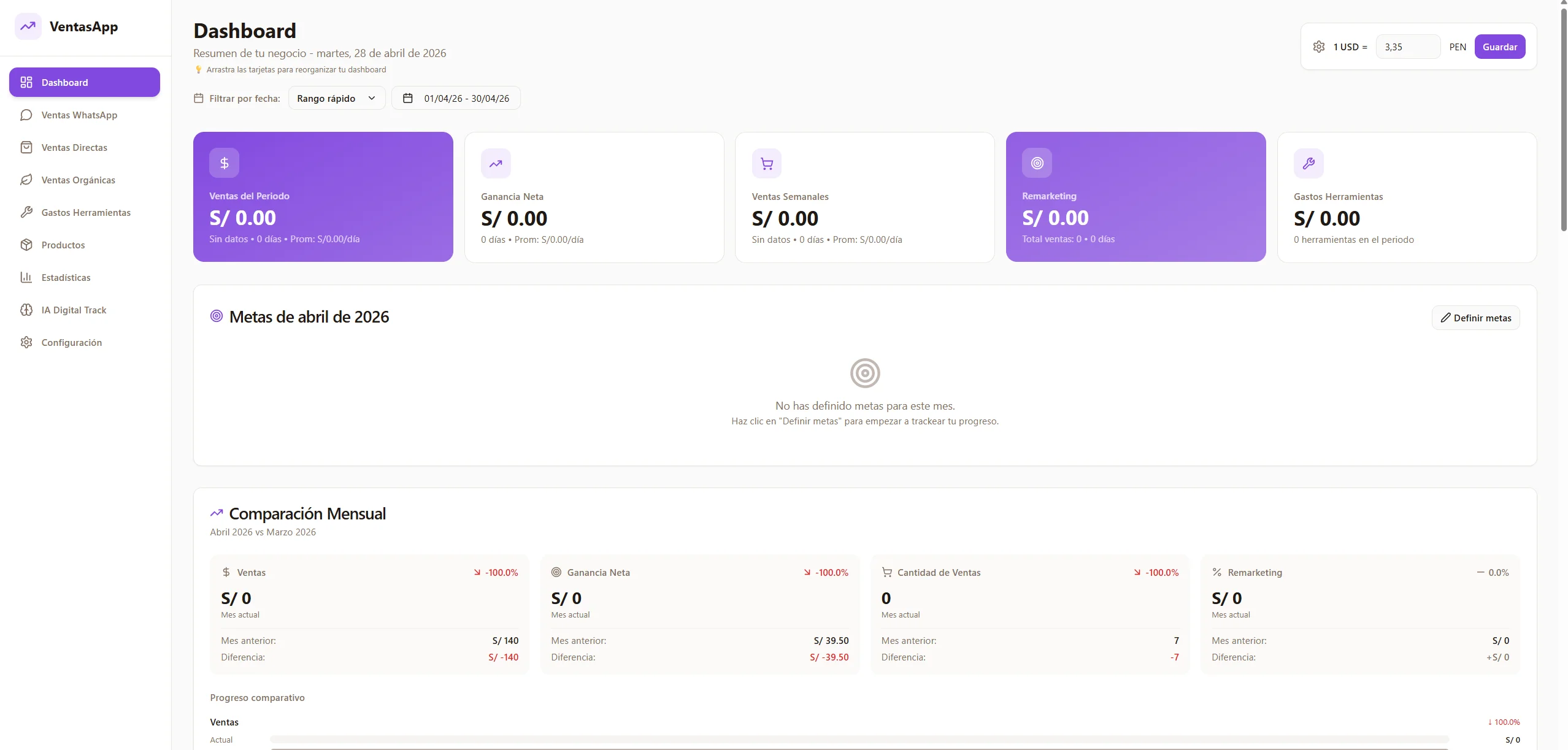Viewport: 1568px width, 750px height.
Task: Open Gastos Herramientas in the sidebar
Action: click(x=85, y=212)
